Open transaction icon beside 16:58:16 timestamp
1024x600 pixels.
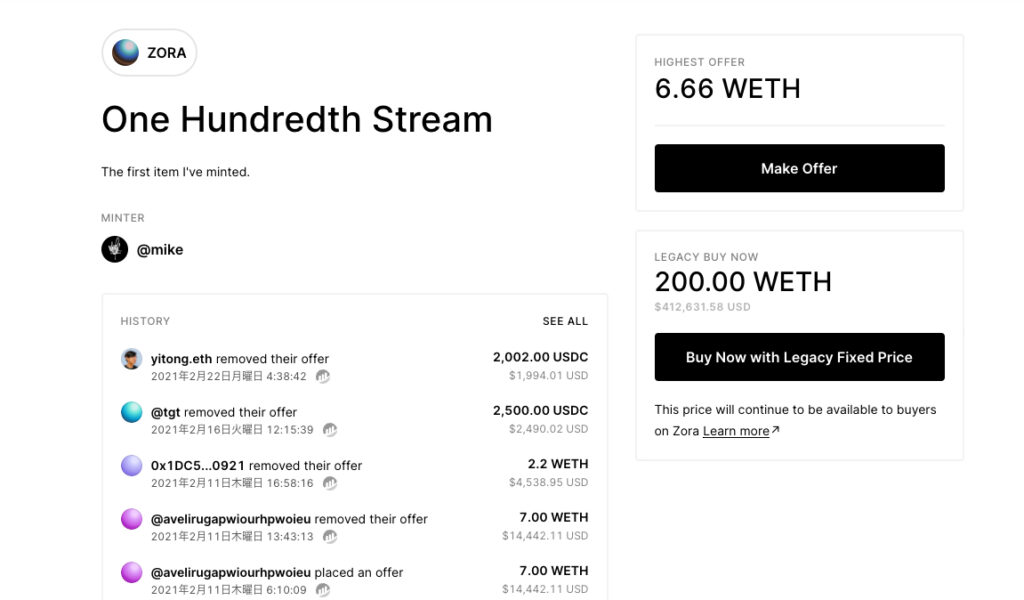330,483
